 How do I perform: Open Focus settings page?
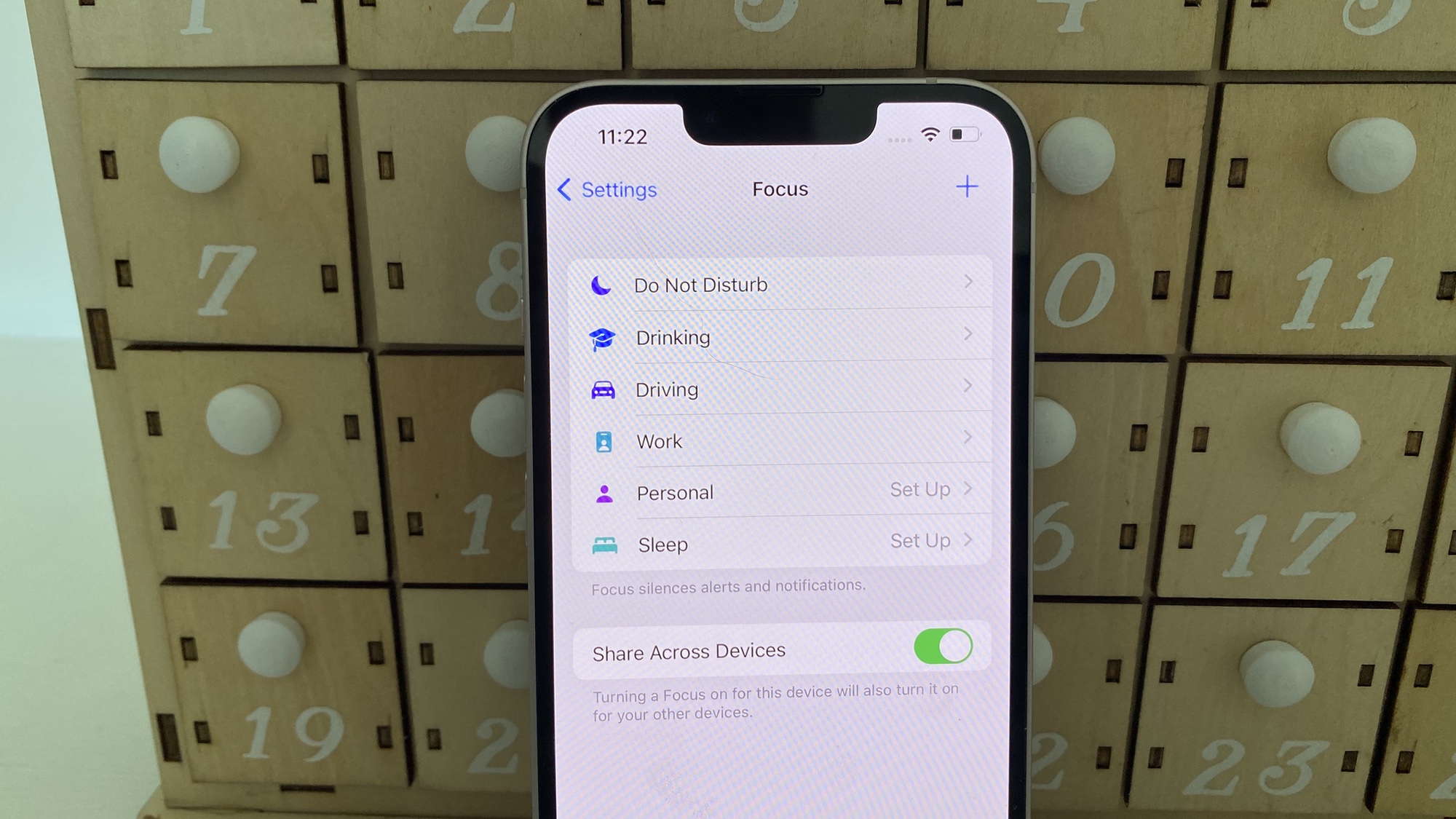tap(778, 188)
